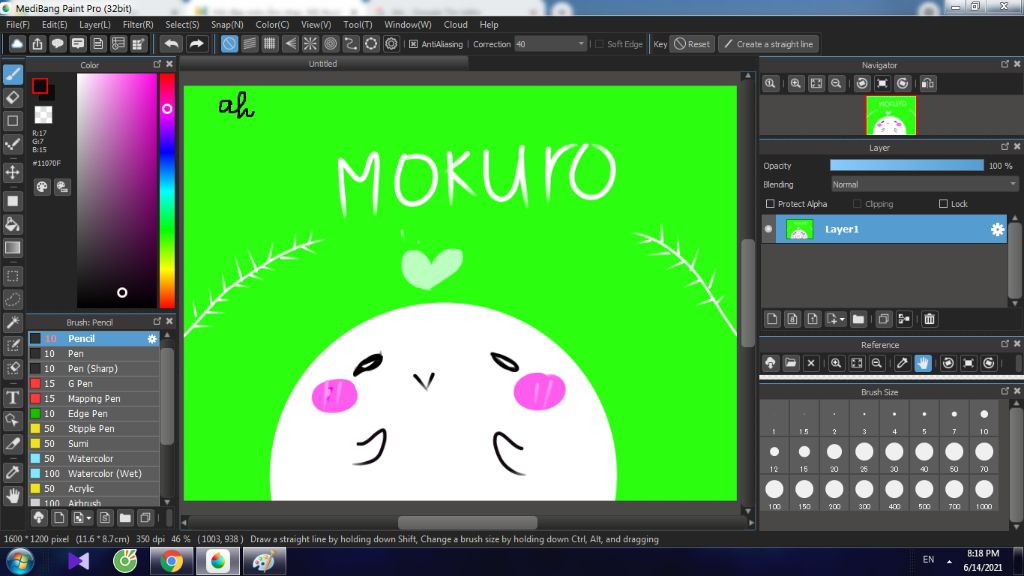The width and height of the screenshot is (1024, 576).
Task: Select the Gradient tool
Action: (x=12, y=248)
